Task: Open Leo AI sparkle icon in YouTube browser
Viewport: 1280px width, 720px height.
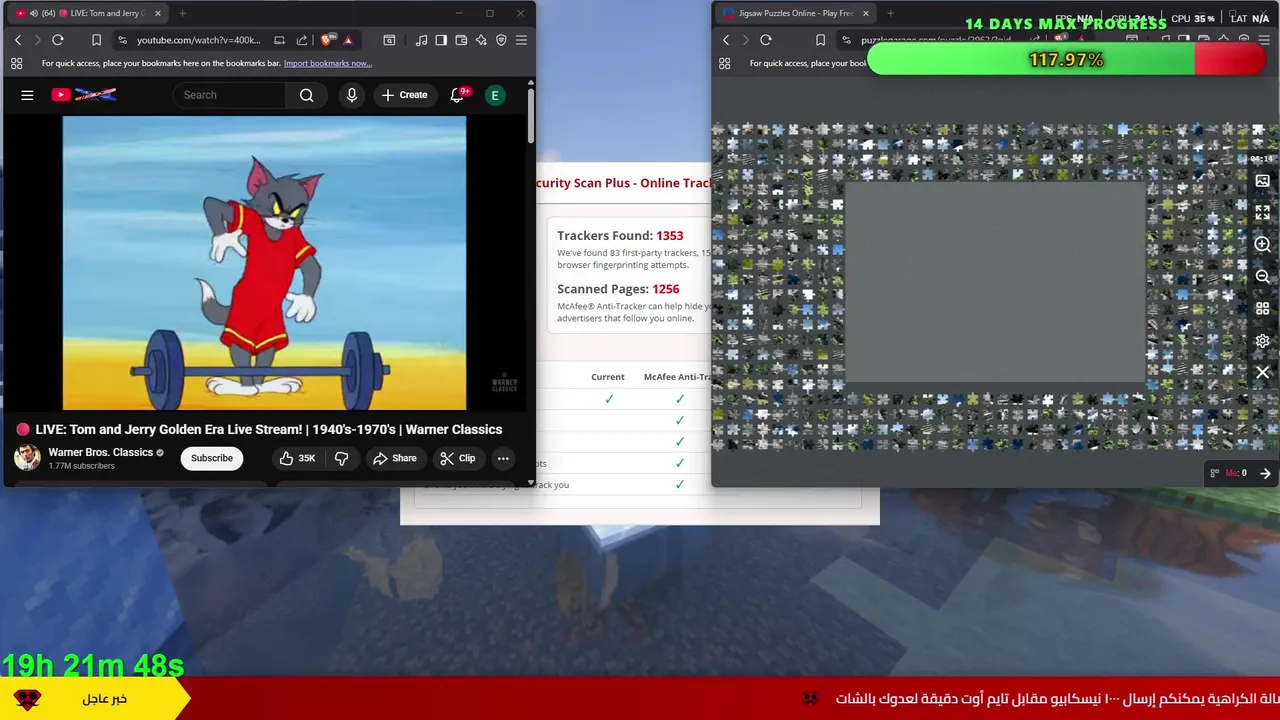Action: coord(481,40)
